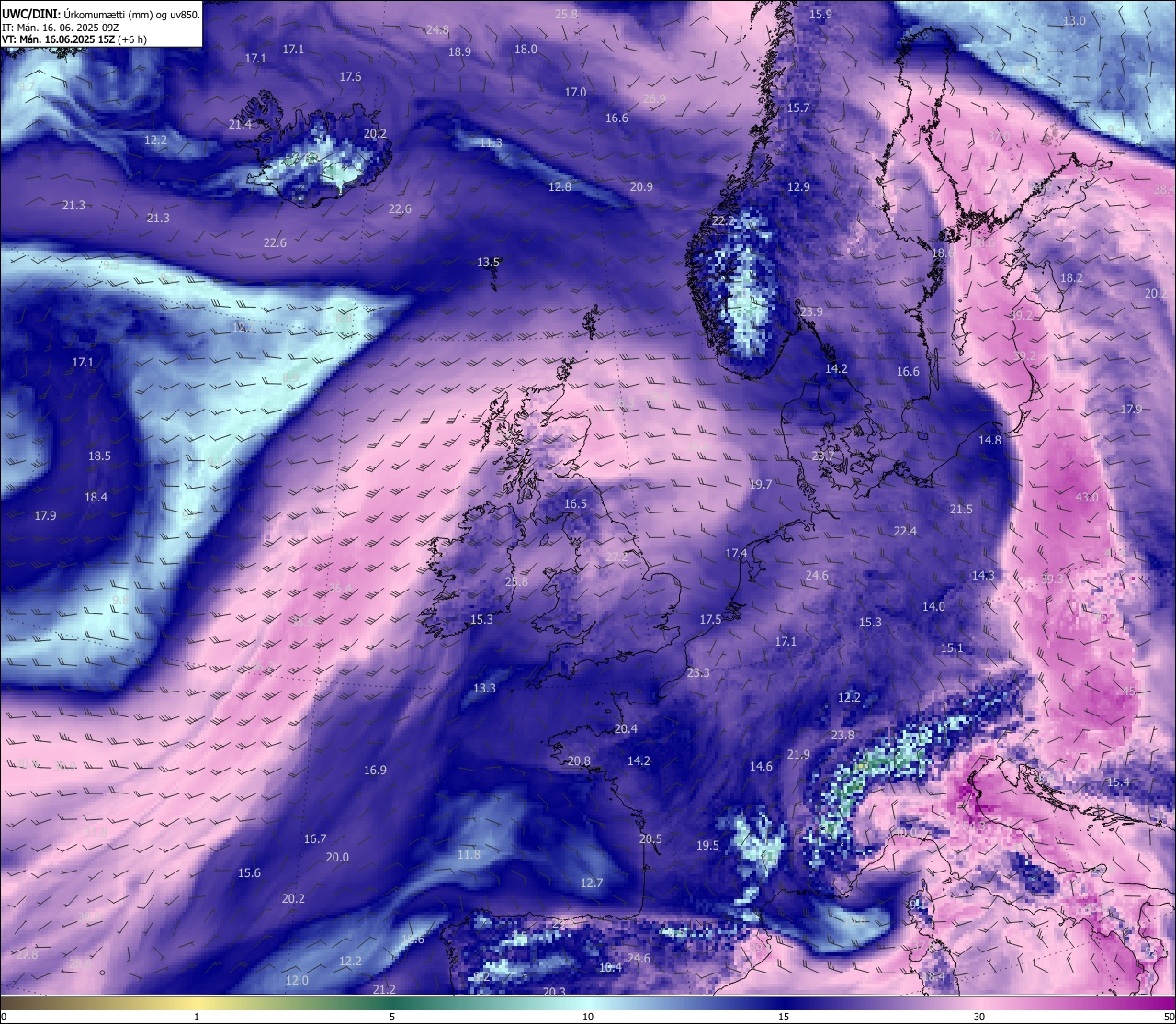1176x1024 pixels.
Task: Click the 5 tick label on the colour scale
Action: (x=392, y=1017)
